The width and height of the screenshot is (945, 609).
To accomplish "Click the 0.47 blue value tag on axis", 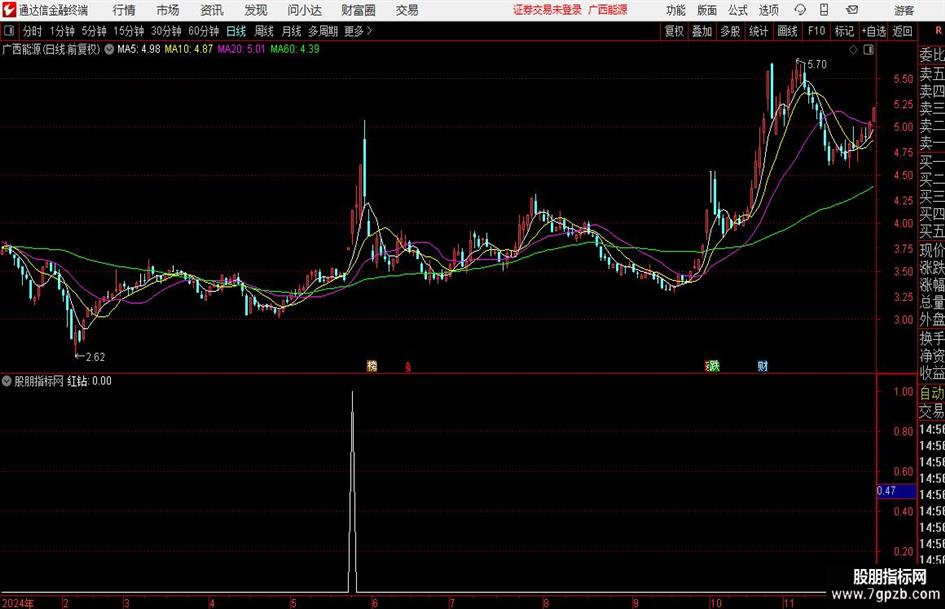I will pos(896,491).
